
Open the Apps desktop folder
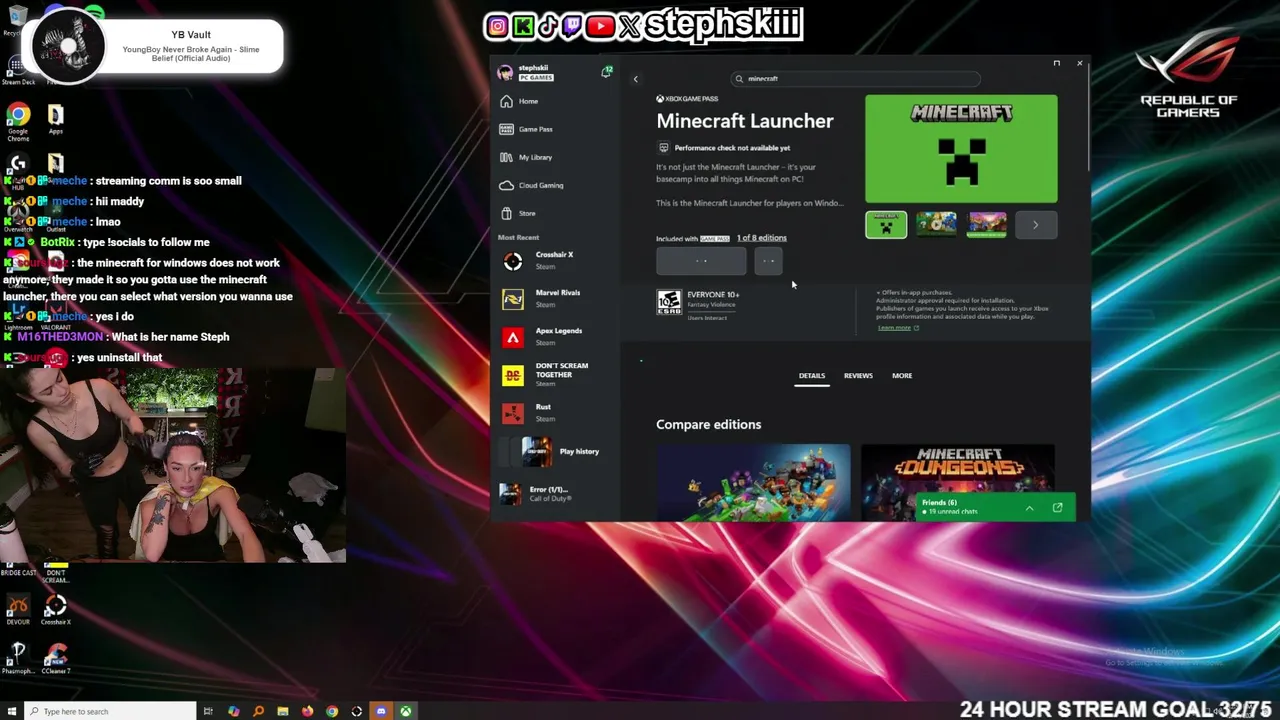55,120
